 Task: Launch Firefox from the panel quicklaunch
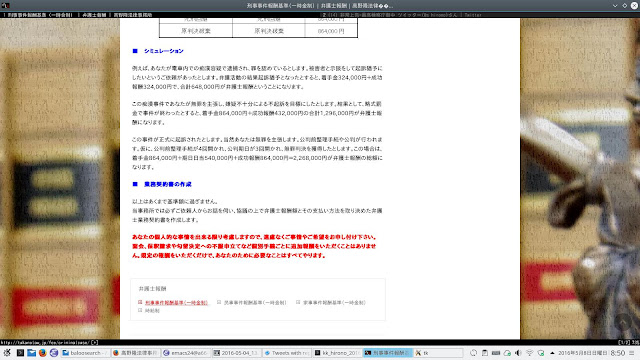click(x=42, y=353)
